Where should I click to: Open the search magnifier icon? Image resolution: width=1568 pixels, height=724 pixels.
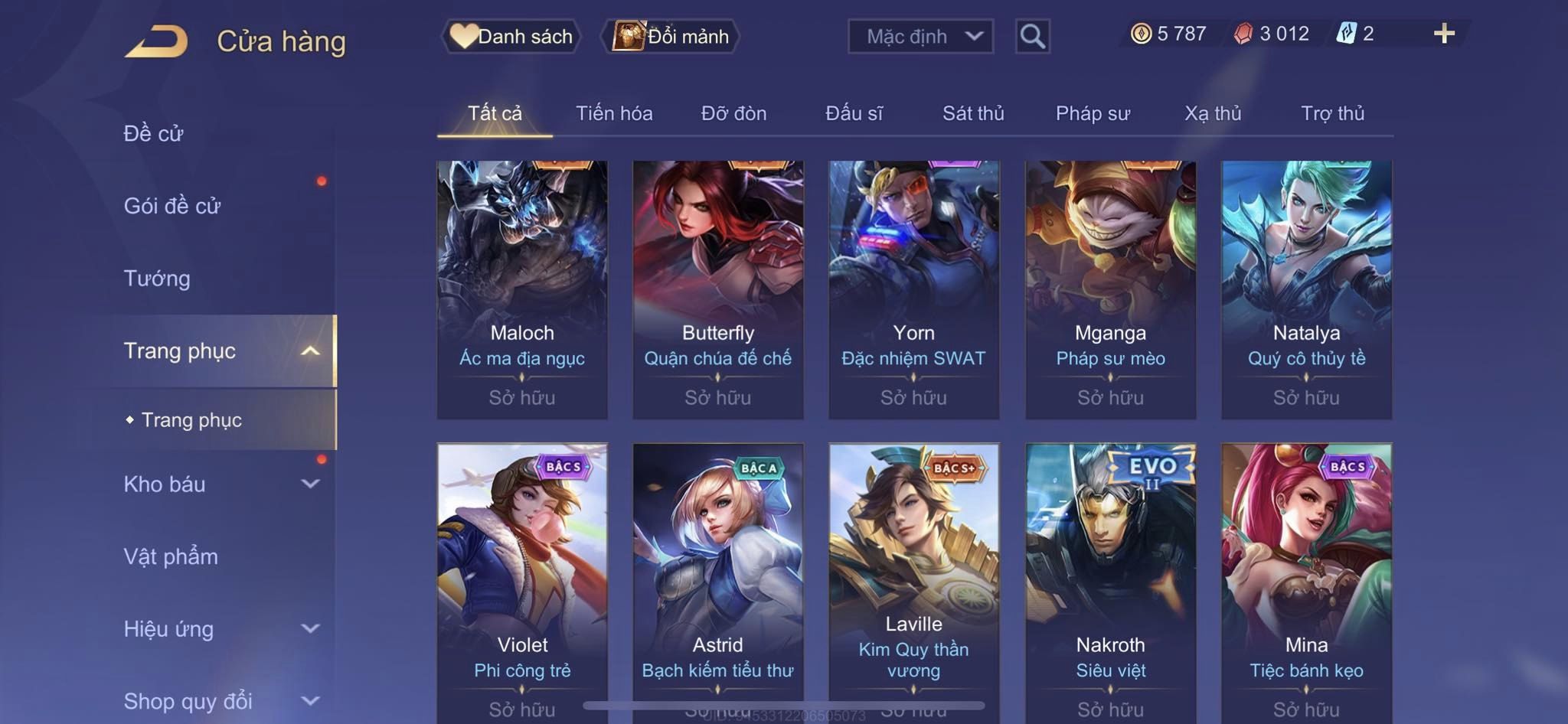pyautogui.click(x=1032, y=36)
